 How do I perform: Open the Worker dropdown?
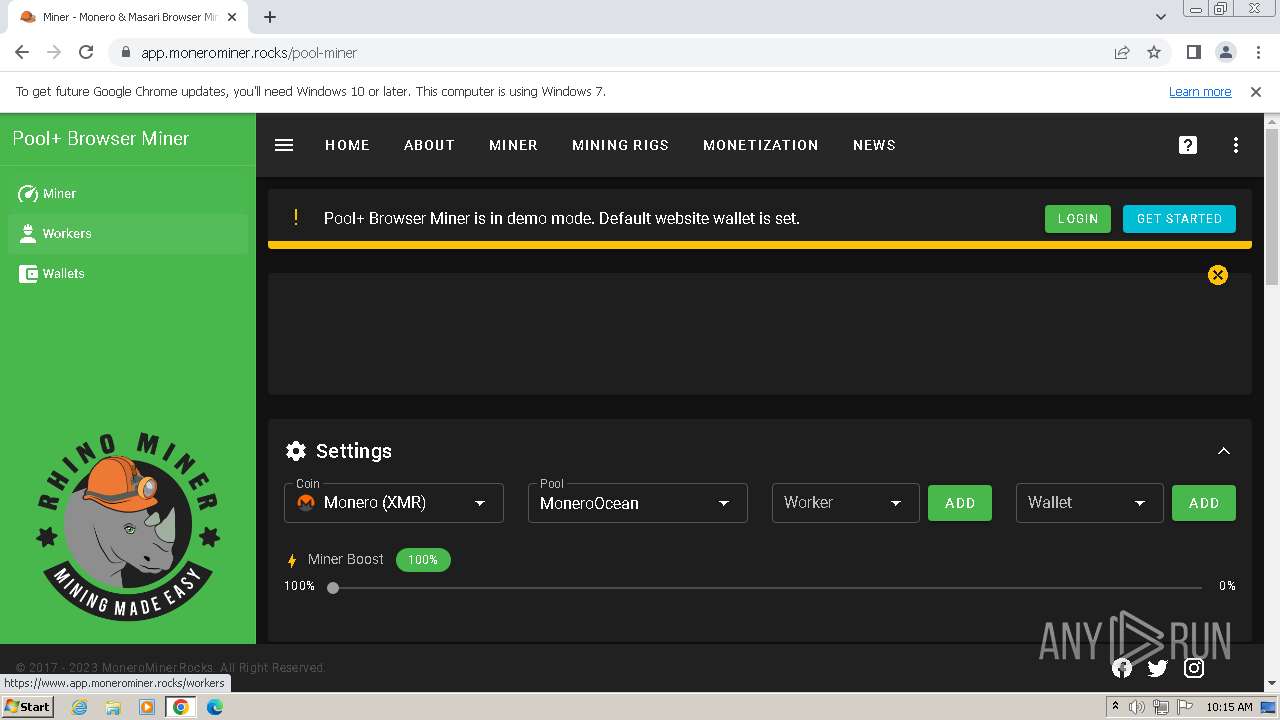click(x=845, y=503)
